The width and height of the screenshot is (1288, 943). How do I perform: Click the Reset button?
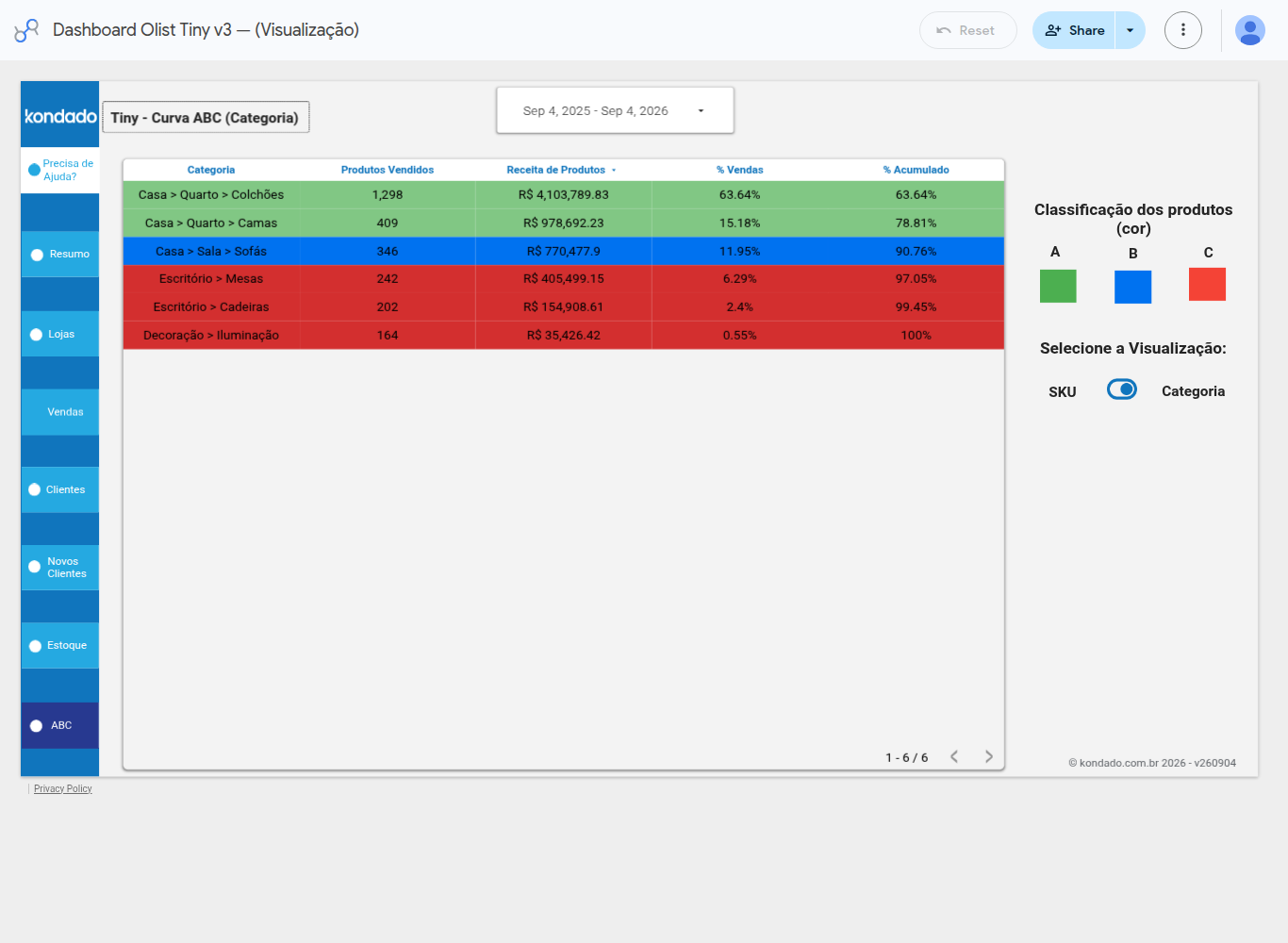coord(967,30)
